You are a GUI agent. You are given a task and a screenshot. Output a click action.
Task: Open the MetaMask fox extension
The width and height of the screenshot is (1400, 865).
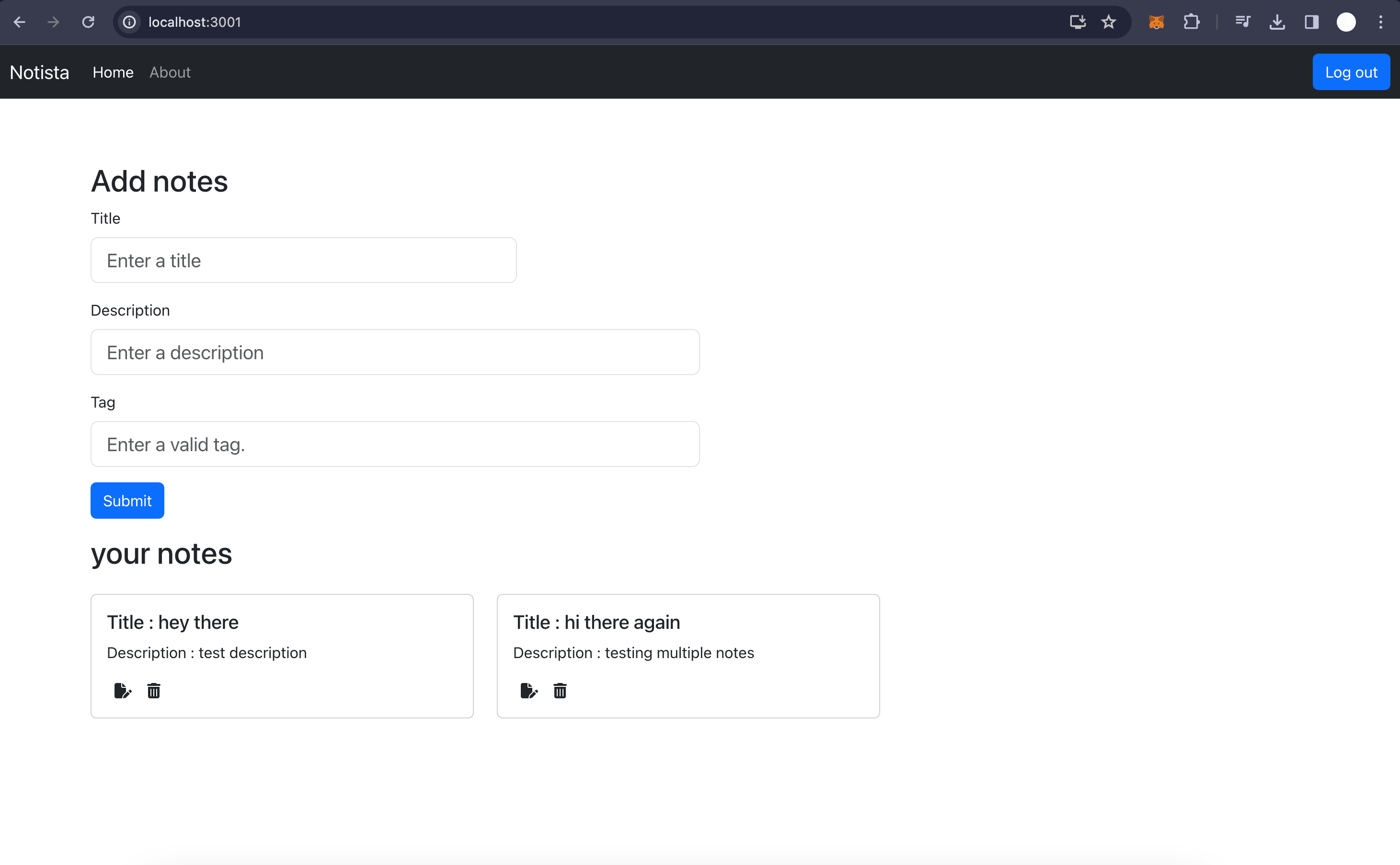pos(1156,23)
